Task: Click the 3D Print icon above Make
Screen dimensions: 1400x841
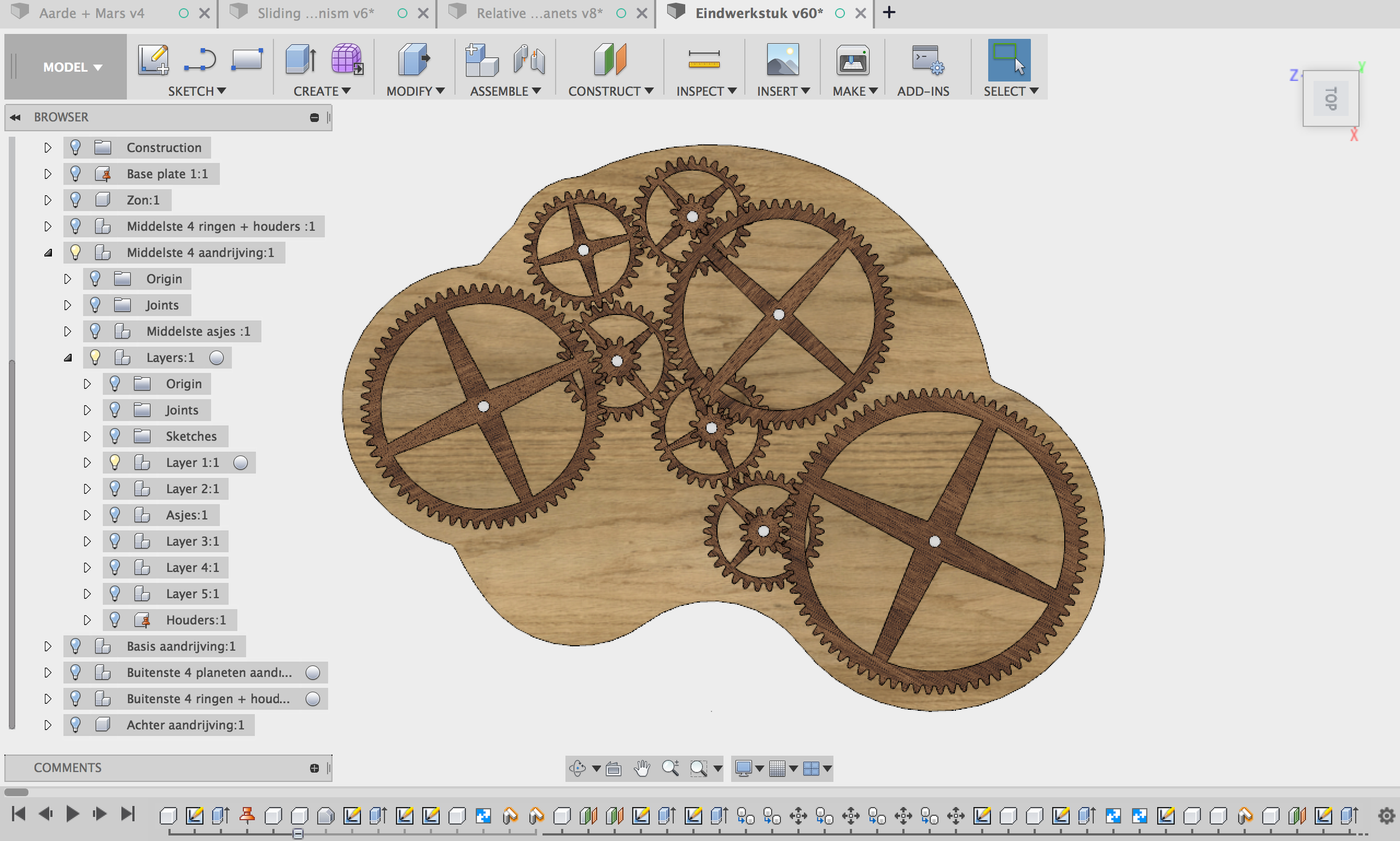Action: point(853,60)
